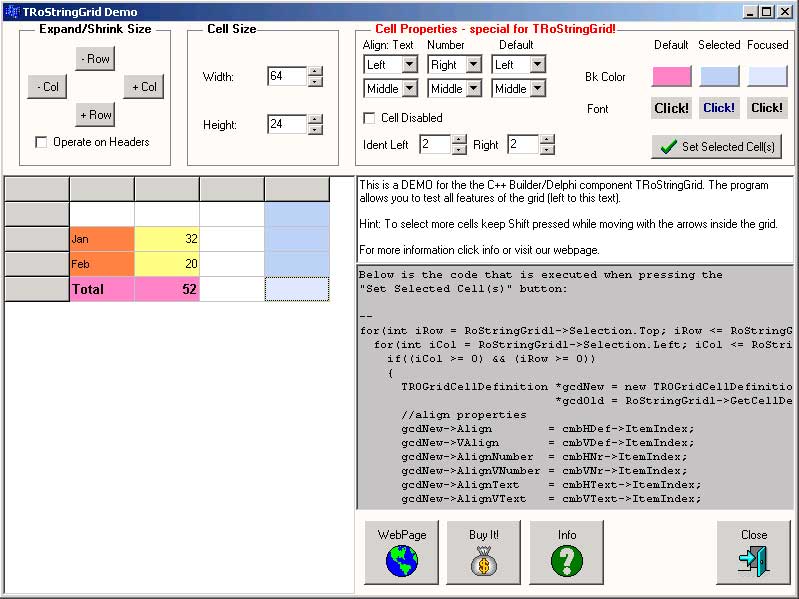799x599 pixels.
Task: Select the focused dotted-border grid cell
Action: click(x=297, y=289)
